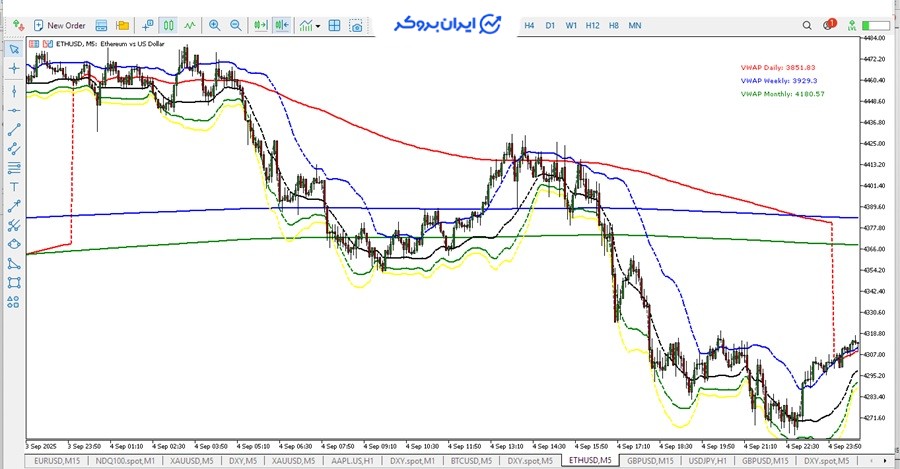Toggle candlestick chart mode
This screenshot has width=900, height=469.
[168, 25]
